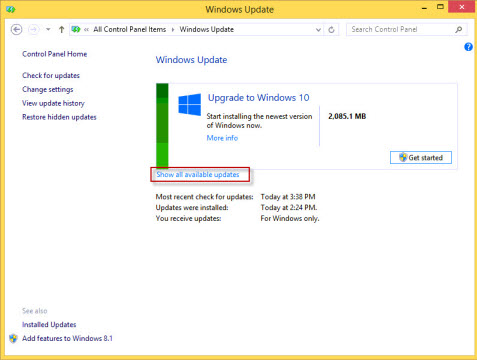
Task: Click the 'Windows Update' breadcrumb in the address bar
Action: pos(207,29)
